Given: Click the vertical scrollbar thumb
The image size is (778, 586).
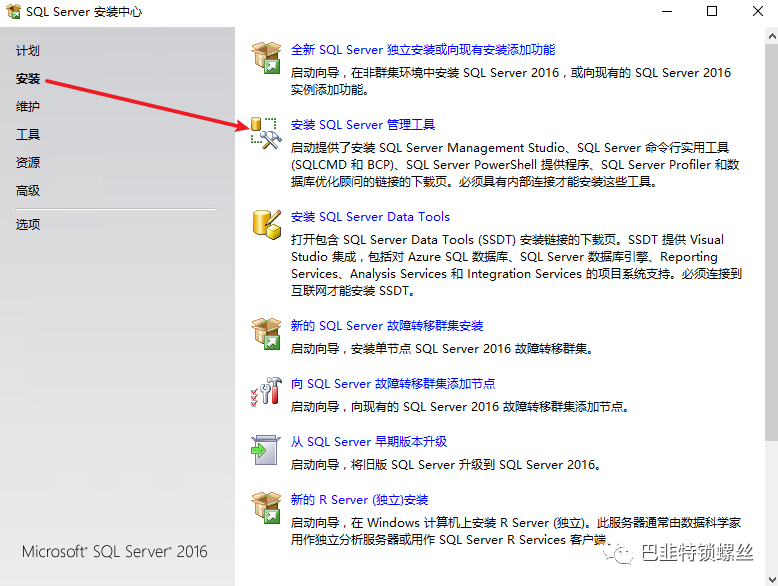Looking at the screenshot, I should pos(772,242).
